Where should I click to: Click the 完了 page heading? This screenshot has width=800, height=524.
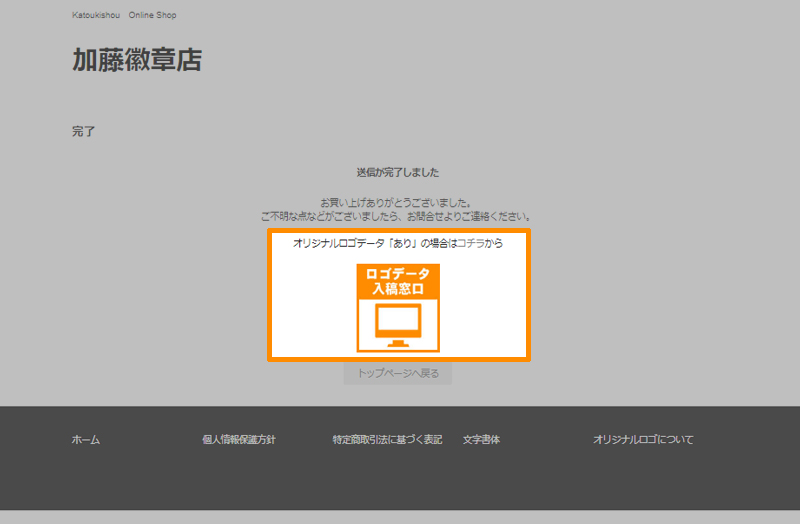click(x=83, y=131)
